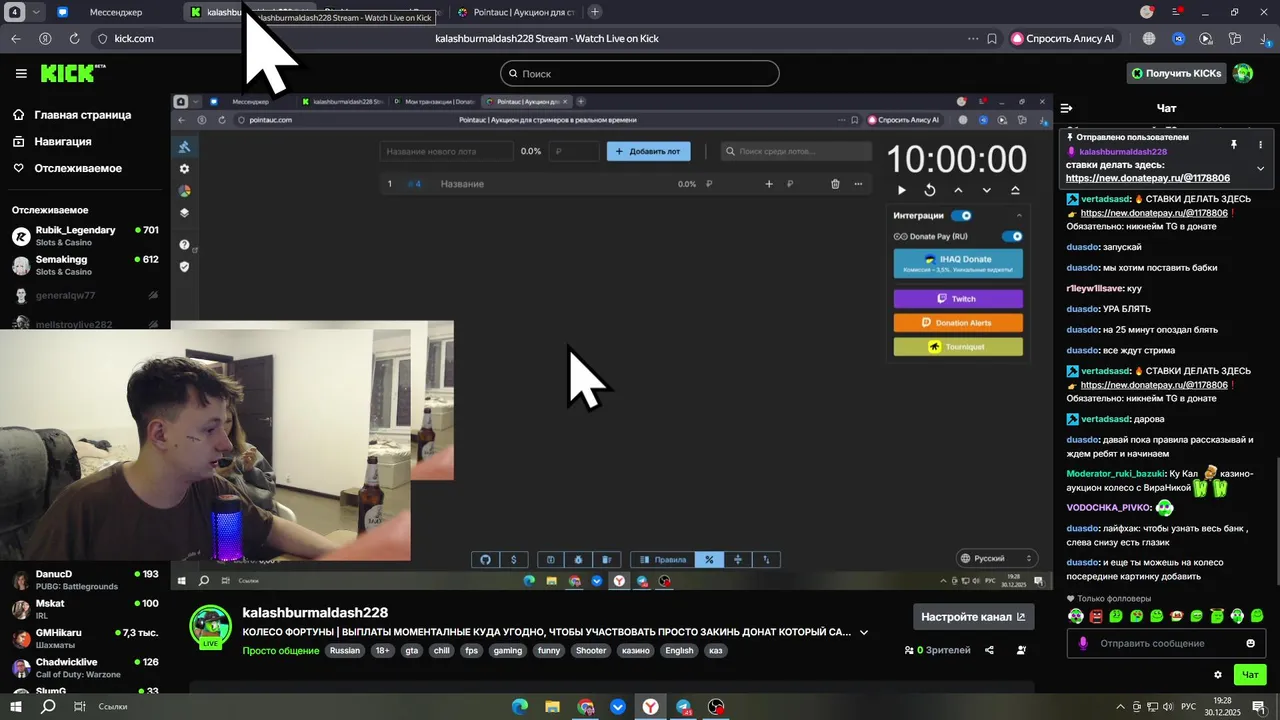
Task: Click the kalashburmaldash228 channel avatar
Action: click(210, 627)
